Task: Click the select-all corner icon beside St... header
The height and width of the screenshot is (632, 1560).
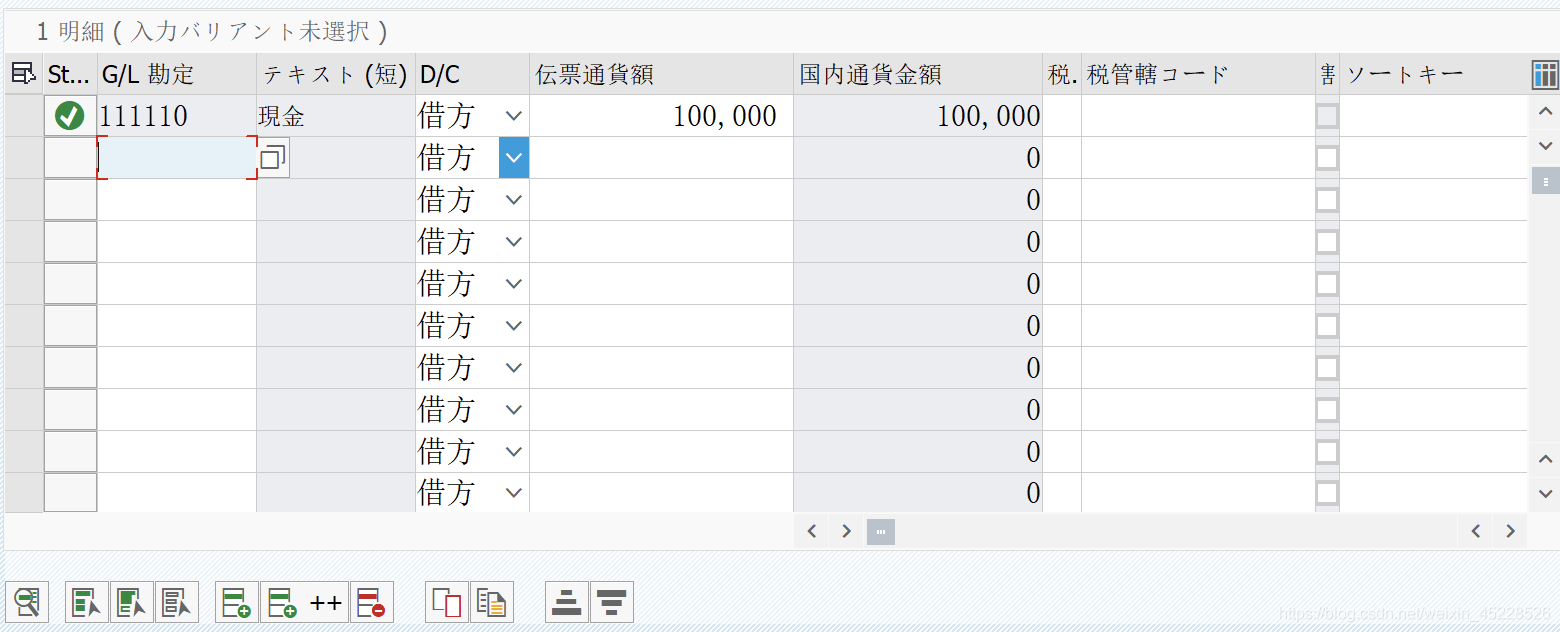Action: coord(23,74)
